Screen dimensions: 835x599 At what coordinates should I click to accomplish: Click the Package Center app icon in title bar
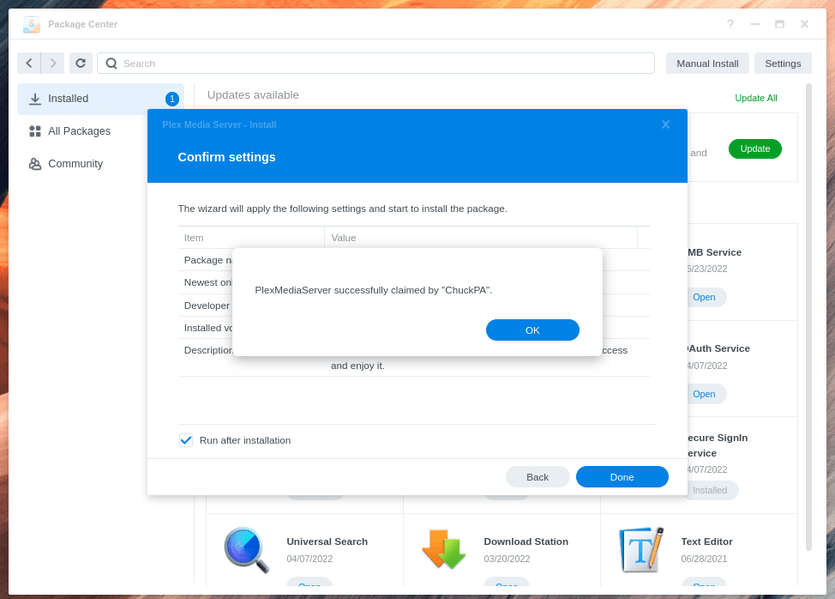(31, 24)
